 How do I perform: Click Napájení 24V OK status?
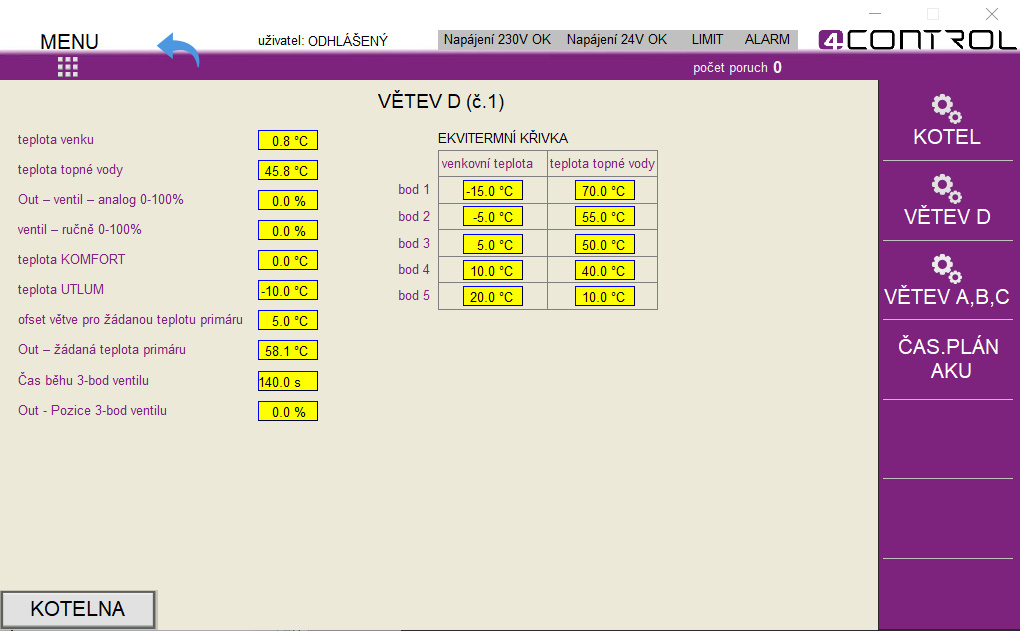coord(617,40)
